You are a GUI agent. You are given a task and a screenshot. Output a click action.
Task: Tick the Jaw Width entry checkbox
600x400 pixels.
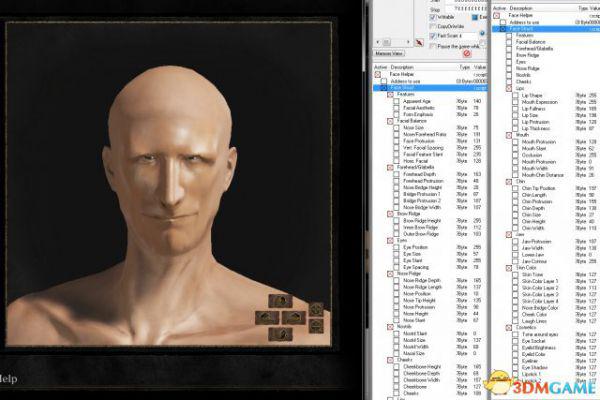click(x=515, y=248)
